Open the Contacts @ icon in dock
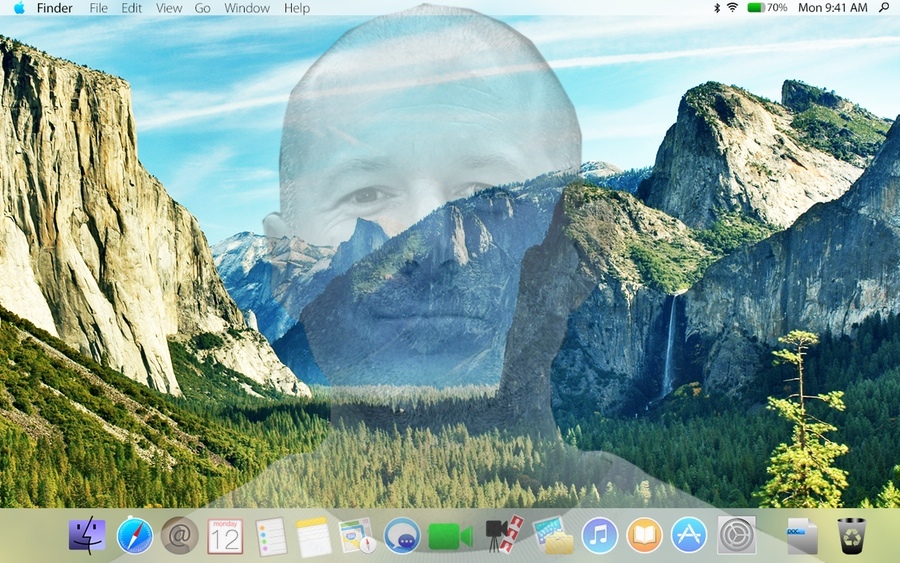 [x=180, y=535]
